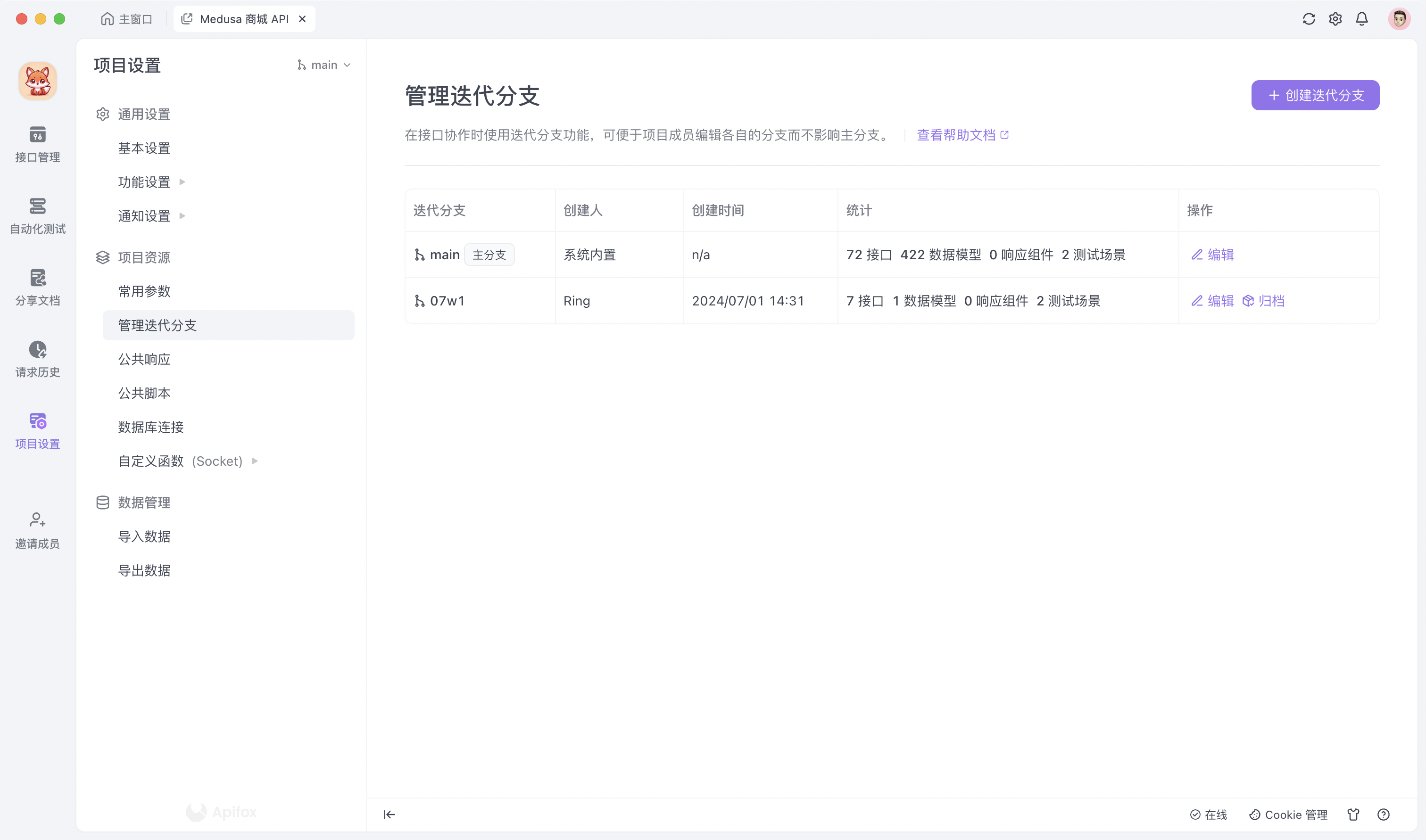Select the Medusa 商城 API tab
Viewport: 1426px width, 840px height.
(243, 19)
